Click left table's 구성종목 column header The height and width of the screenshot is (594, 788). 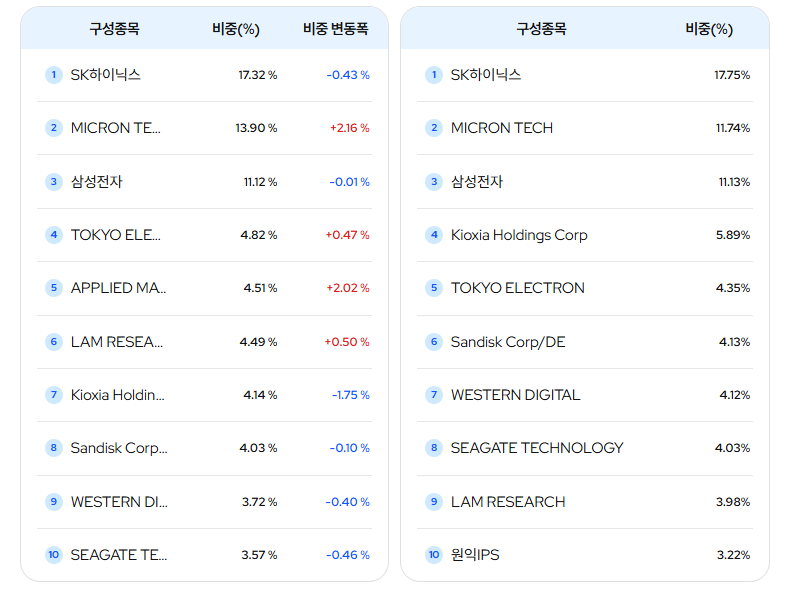point(114,29)
